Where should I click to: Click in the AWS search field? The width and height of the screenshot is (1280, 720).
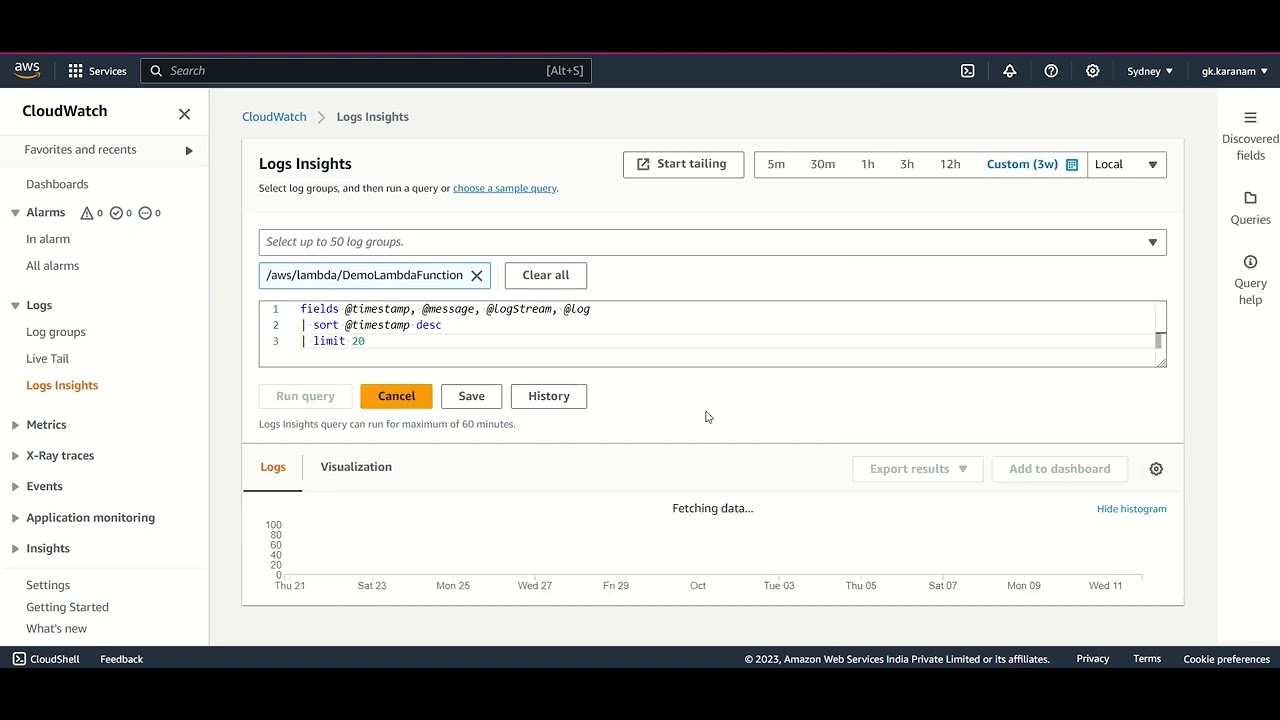pyautogui.click(x=366, y=71)
